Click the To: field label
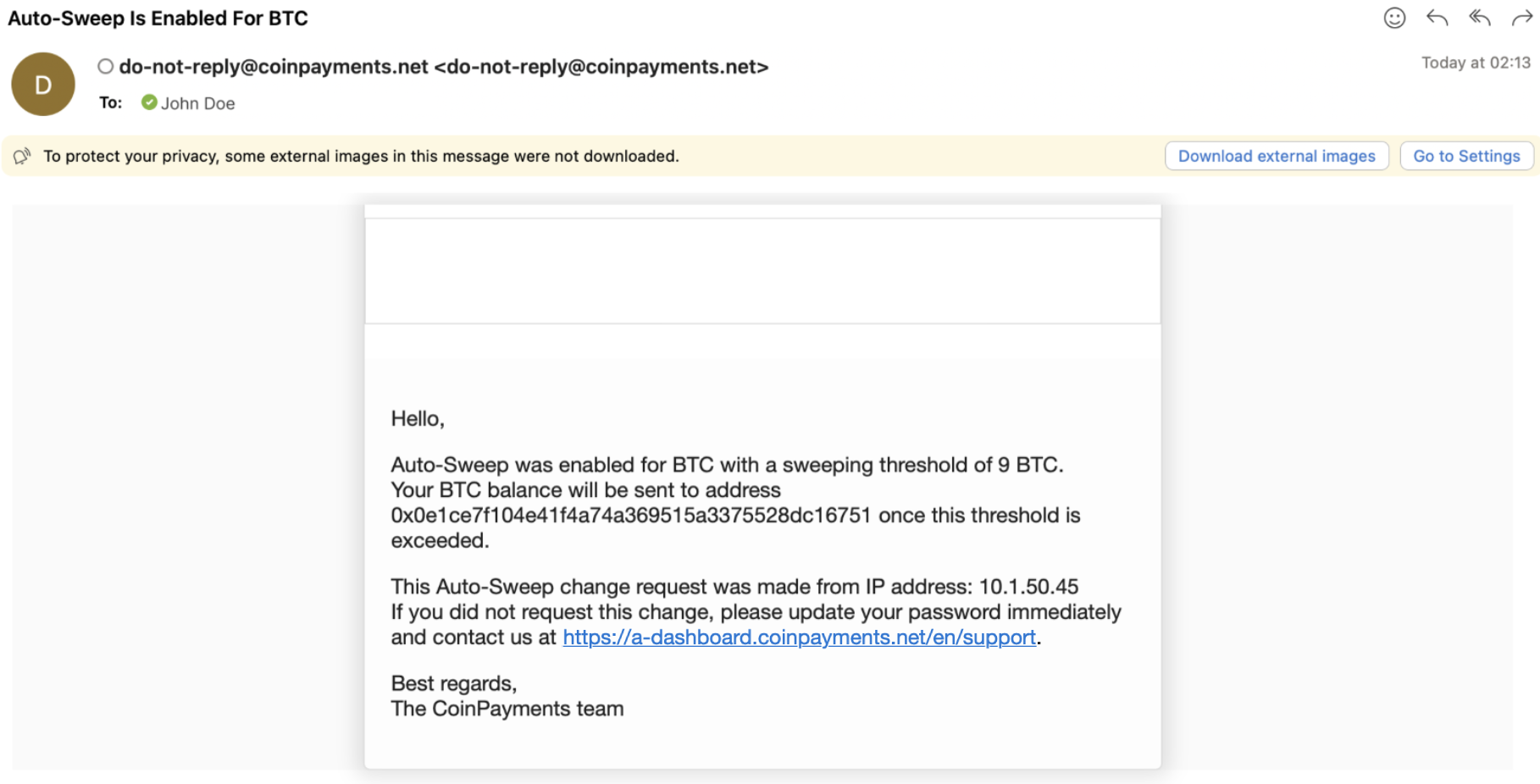Screen dimensions: 1540x784 click(109, 102)
